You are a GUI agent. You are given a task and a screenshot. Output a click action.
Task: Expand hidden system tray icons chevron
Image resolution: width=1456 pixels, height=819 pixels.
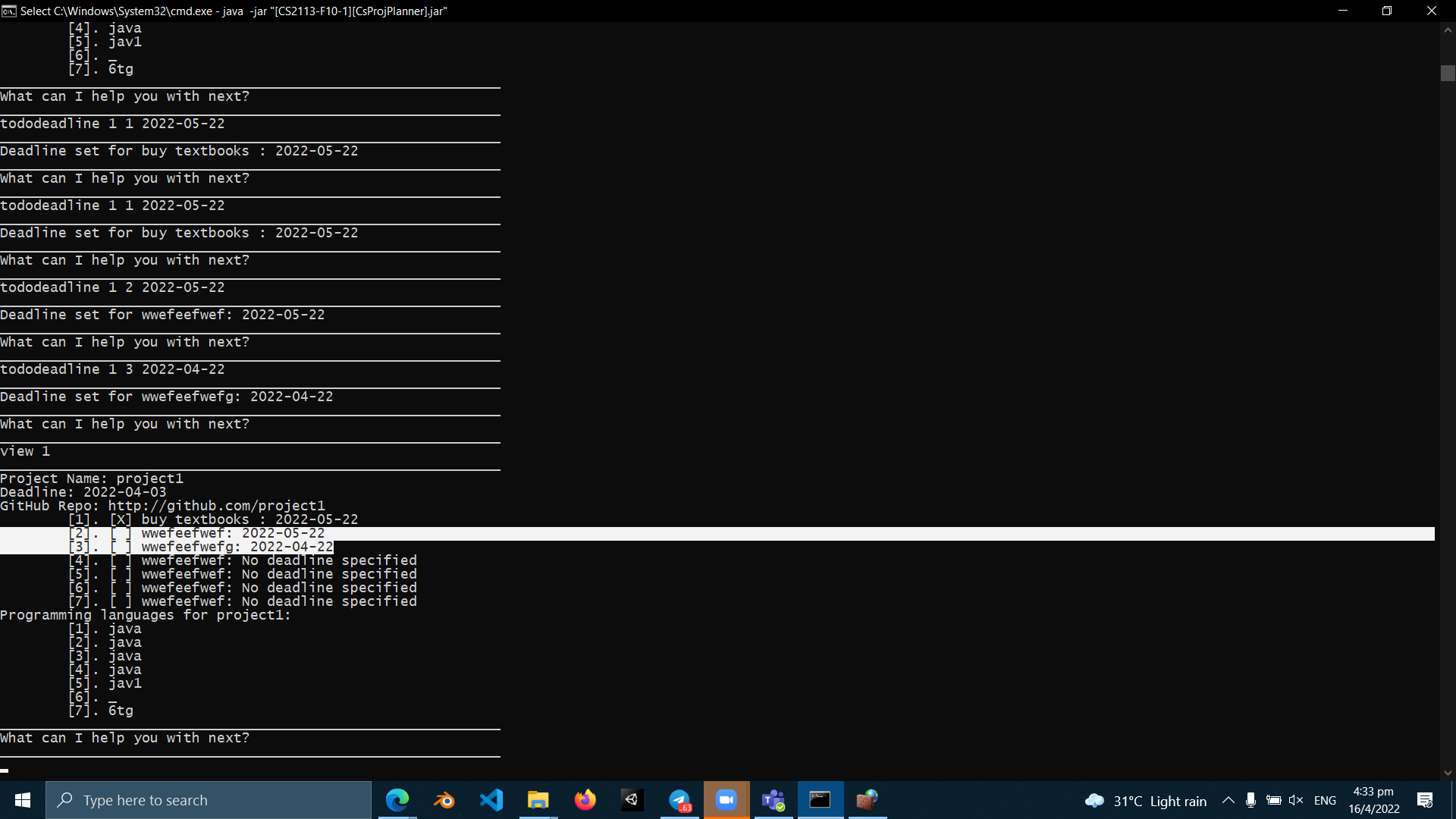[x=1228, y=800]
